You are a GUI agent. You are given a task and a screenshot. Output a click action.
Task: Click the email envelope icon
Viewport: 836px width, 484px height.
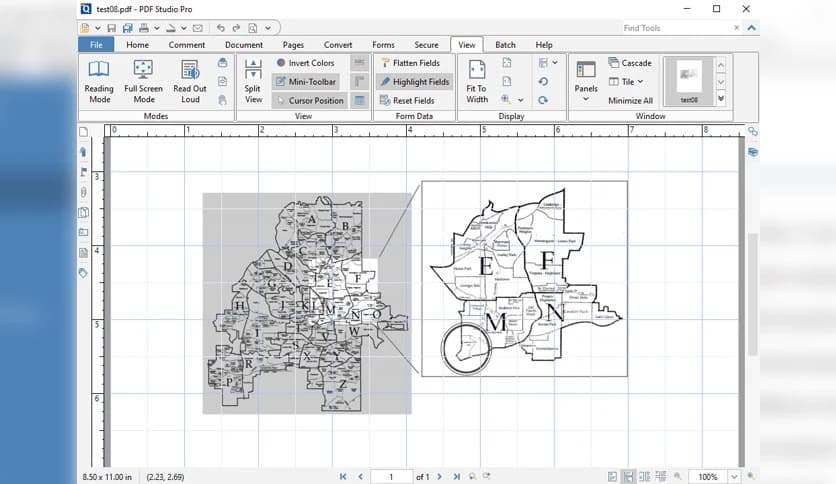198,28
